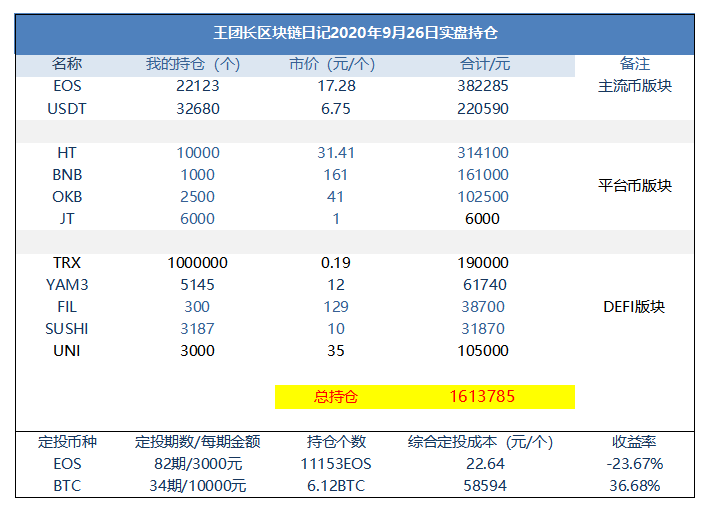Click the HT total 314100
Viewport: 707px width, 505px height.
click(x=483, y=153)
